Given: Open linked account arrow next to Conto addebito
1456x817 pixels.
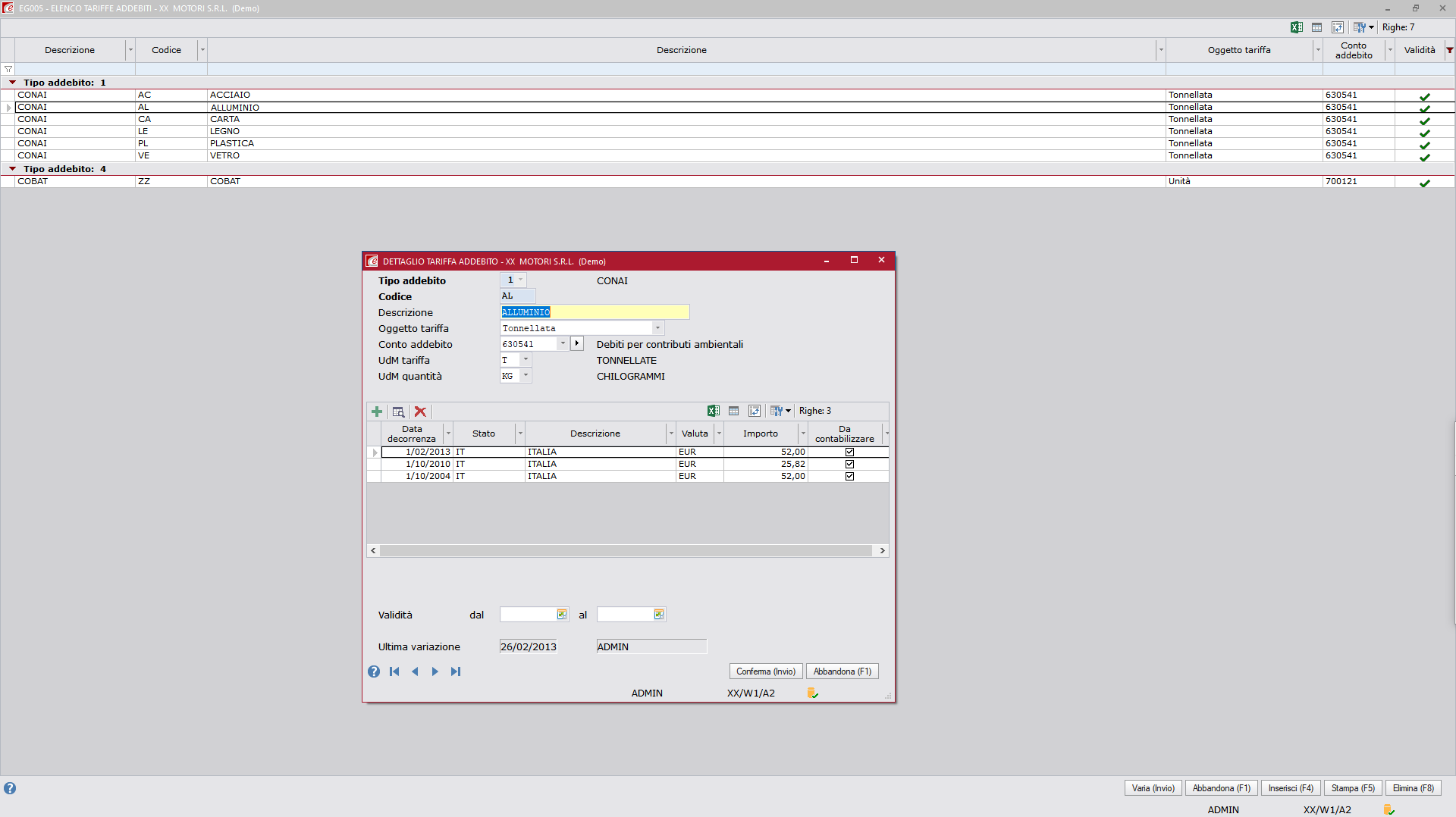Looking at the screenshot, I should (577, 344).
